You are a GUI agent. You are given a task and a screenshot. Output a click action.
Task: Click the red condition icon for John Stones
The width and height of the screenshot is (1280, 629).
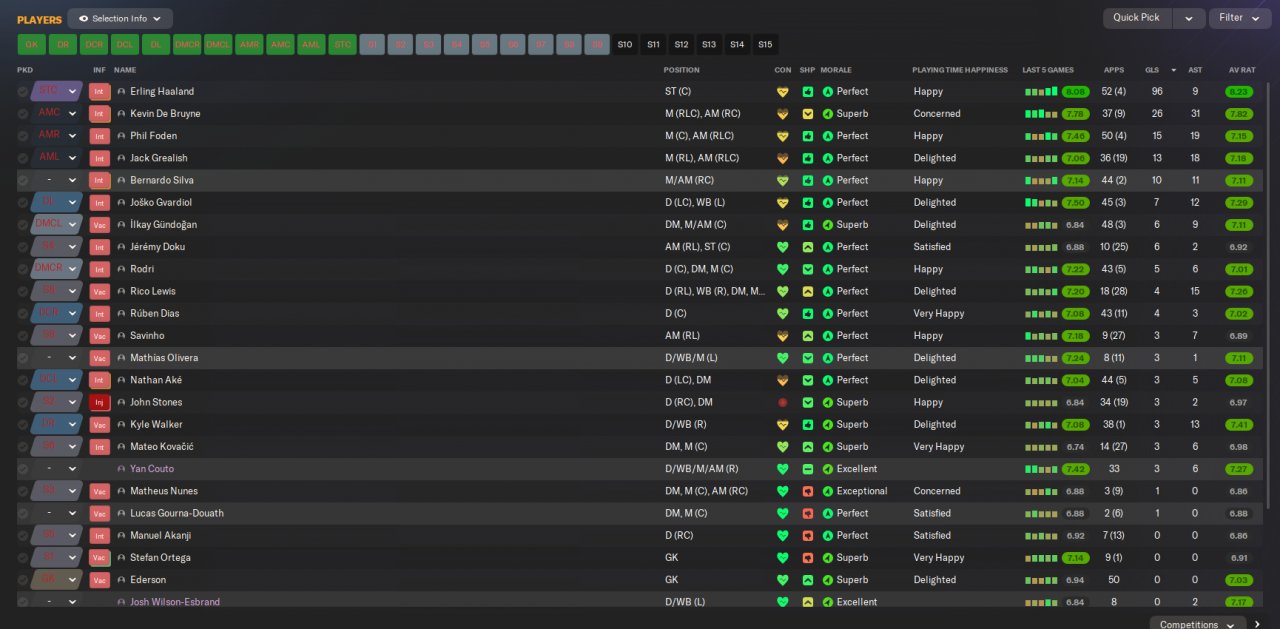click(783, 403)
